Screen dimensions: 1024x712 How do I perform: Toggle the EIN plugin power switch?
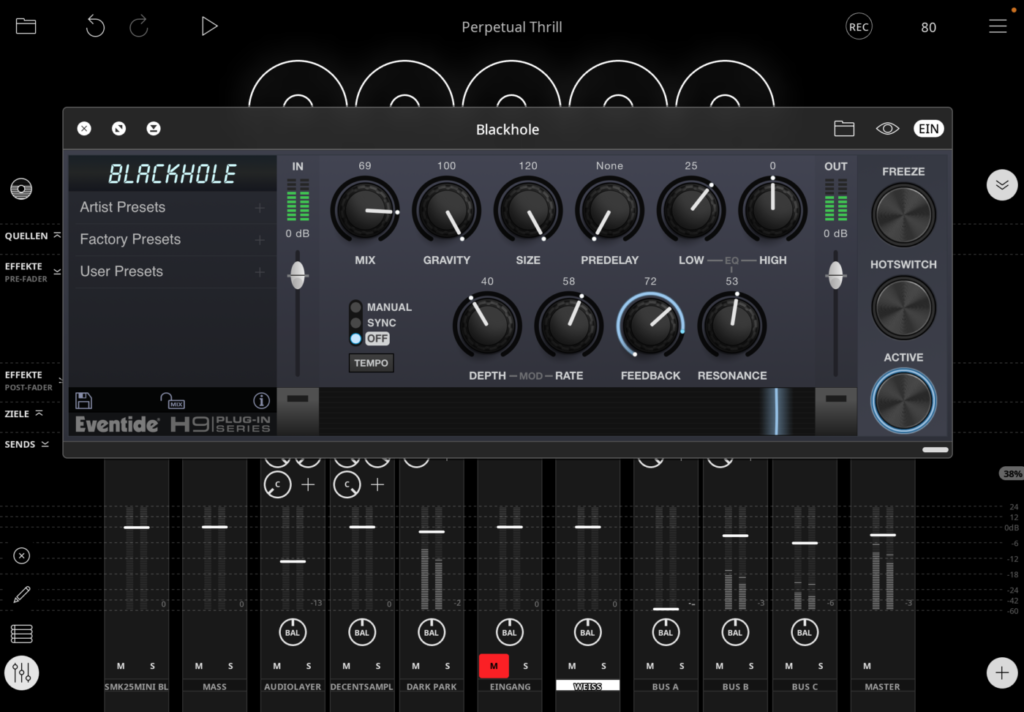pos(928,128)
